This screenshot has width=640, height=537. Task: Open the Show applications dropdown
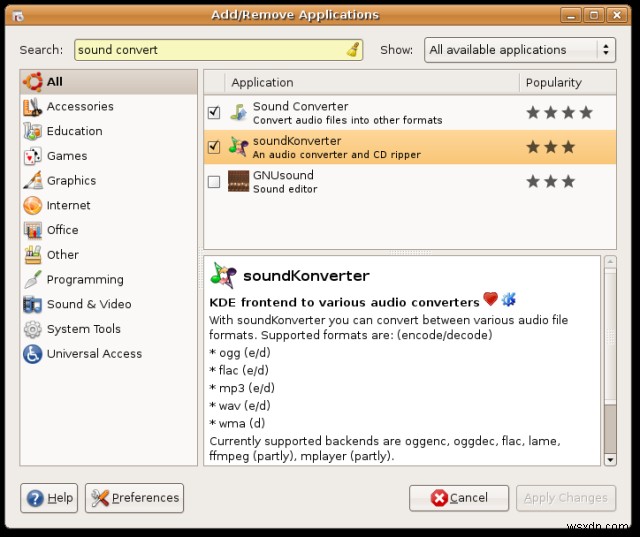point(520,50)
